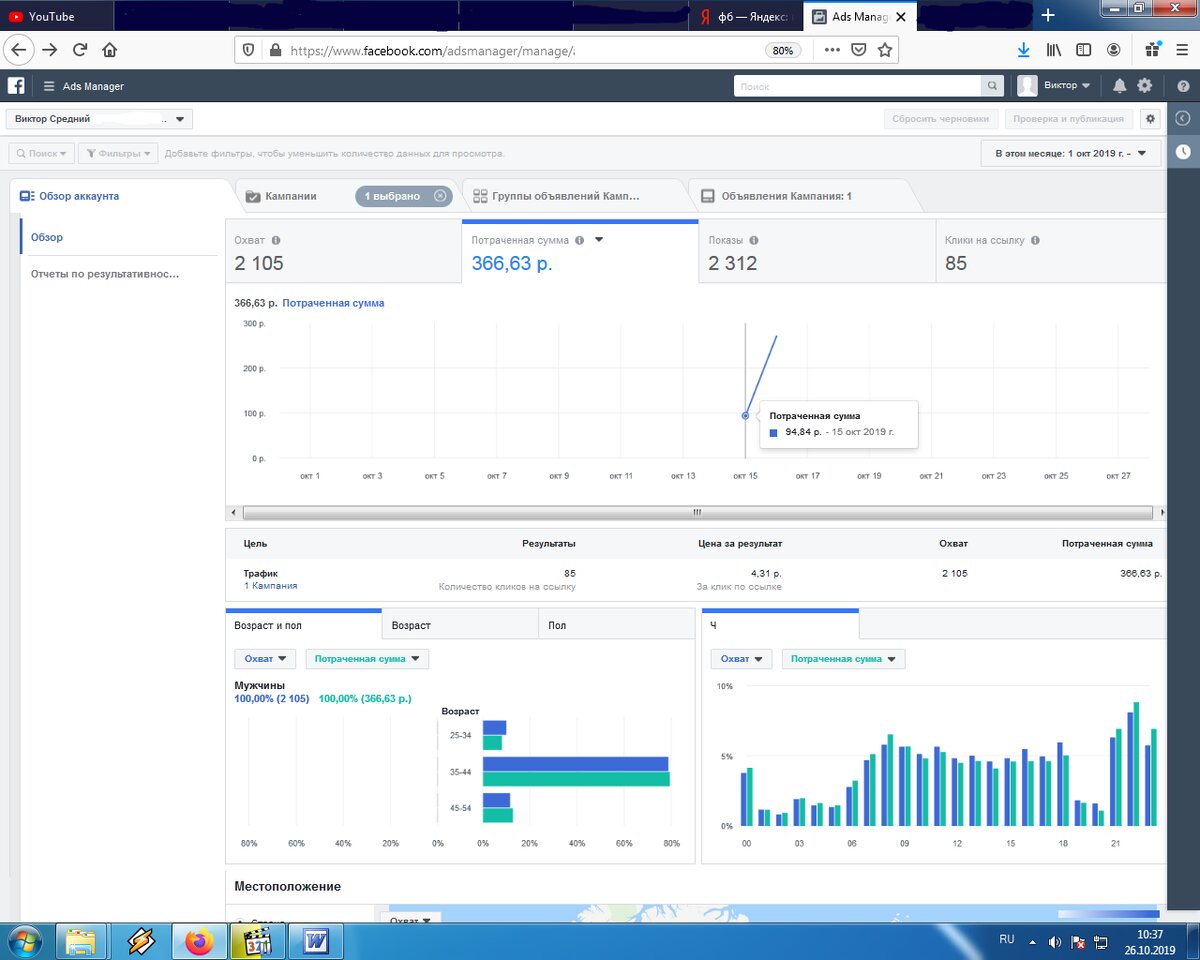Screen dimensions: 1200x960
Task: Select the Показы metric card
Action: 816,252
